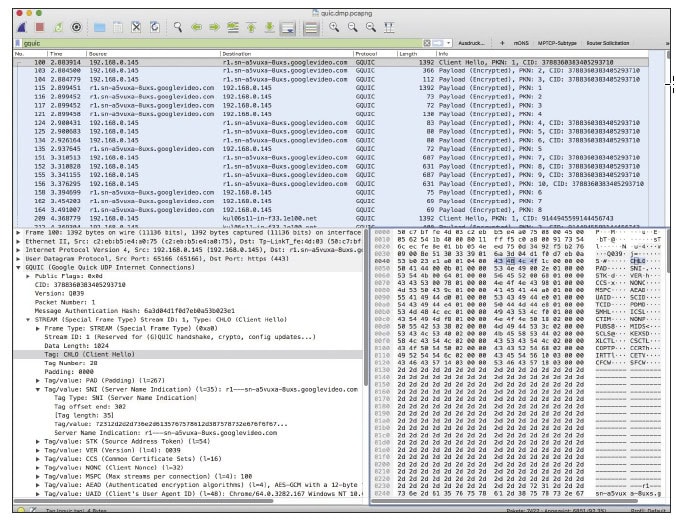
Task: Click the find packet magnifier icon
Action: [x=177, y=27]
